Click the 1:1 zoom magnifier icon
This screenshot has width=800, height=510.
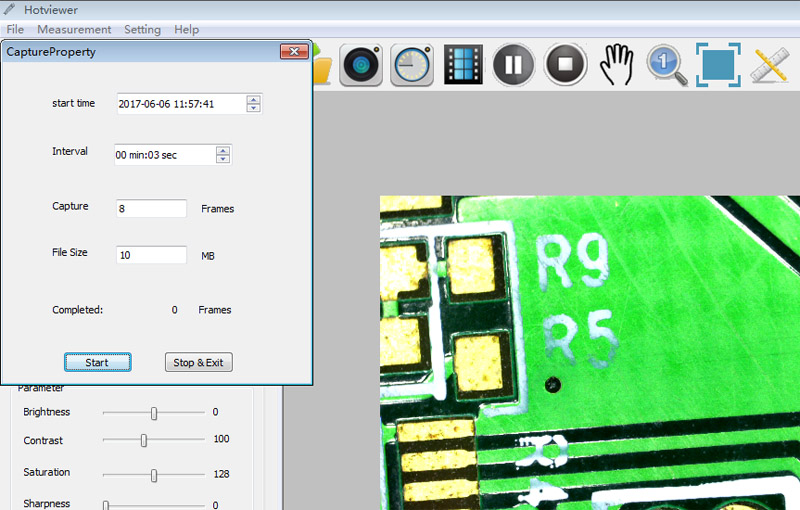[667, 66]
